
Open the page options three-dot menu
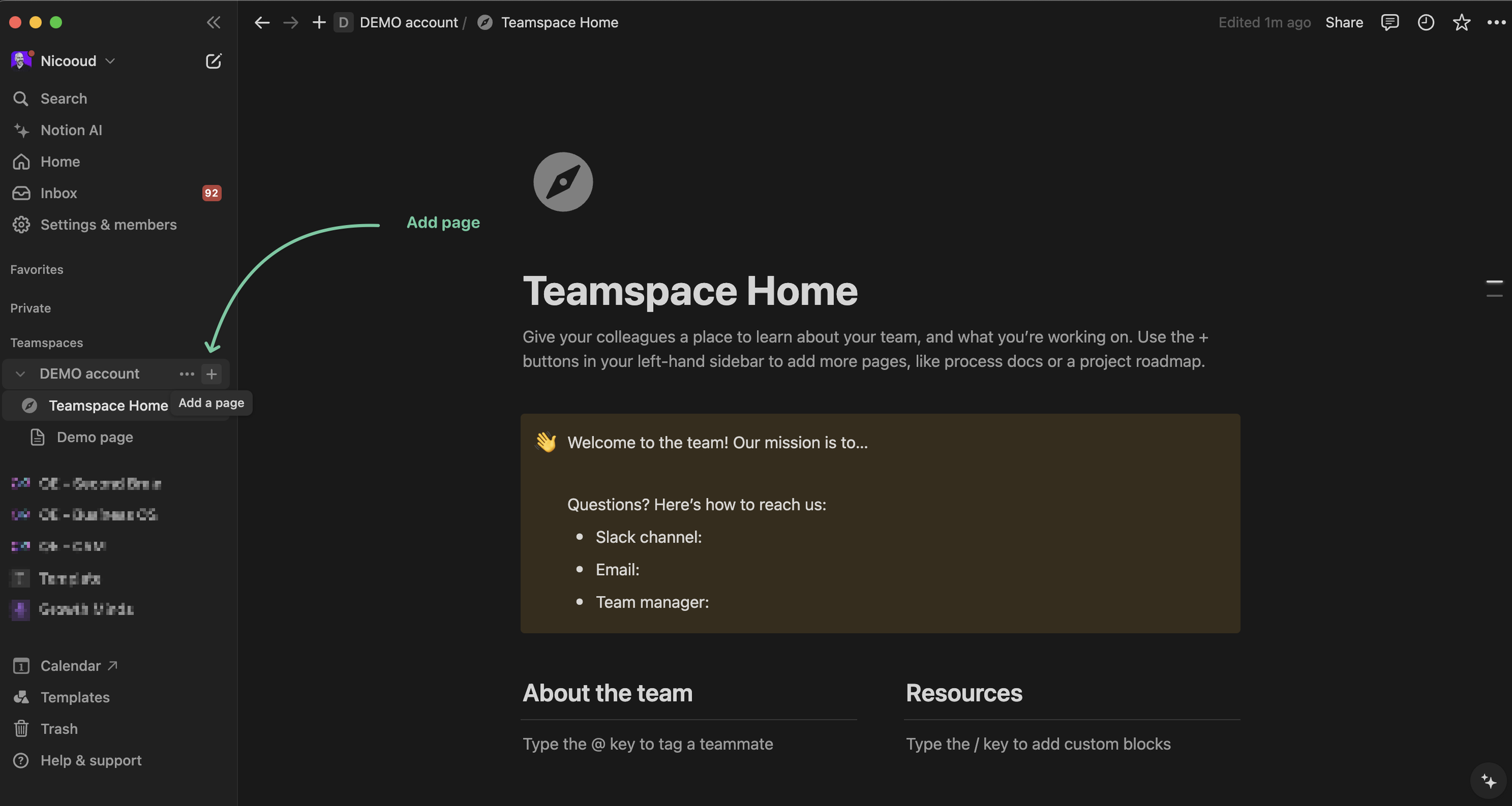[1496, 22]
